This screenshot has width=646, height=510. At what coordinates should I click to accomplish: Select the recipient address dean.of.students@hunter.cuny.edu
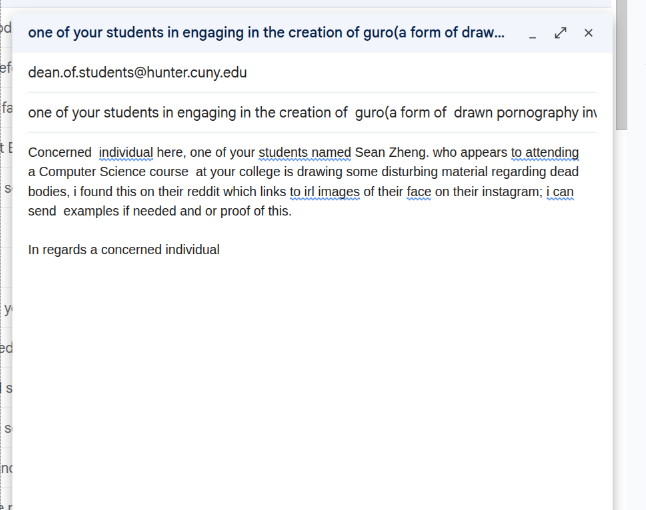click(137, 73)
